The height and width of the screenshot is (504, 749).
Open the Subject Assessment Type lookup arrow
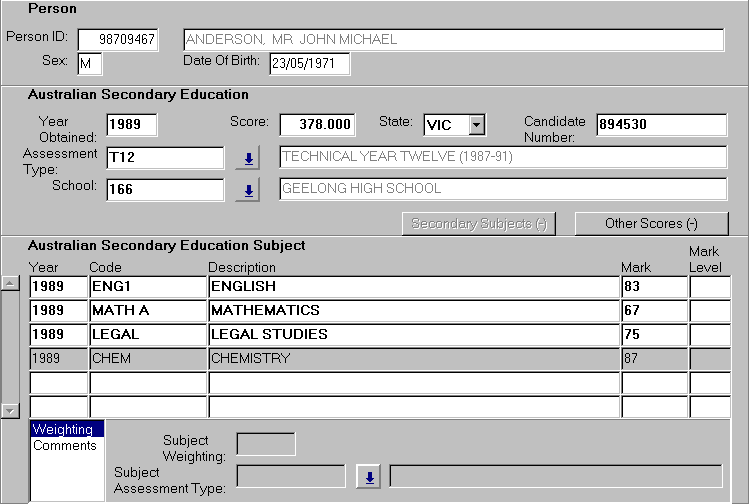point(369,477)
